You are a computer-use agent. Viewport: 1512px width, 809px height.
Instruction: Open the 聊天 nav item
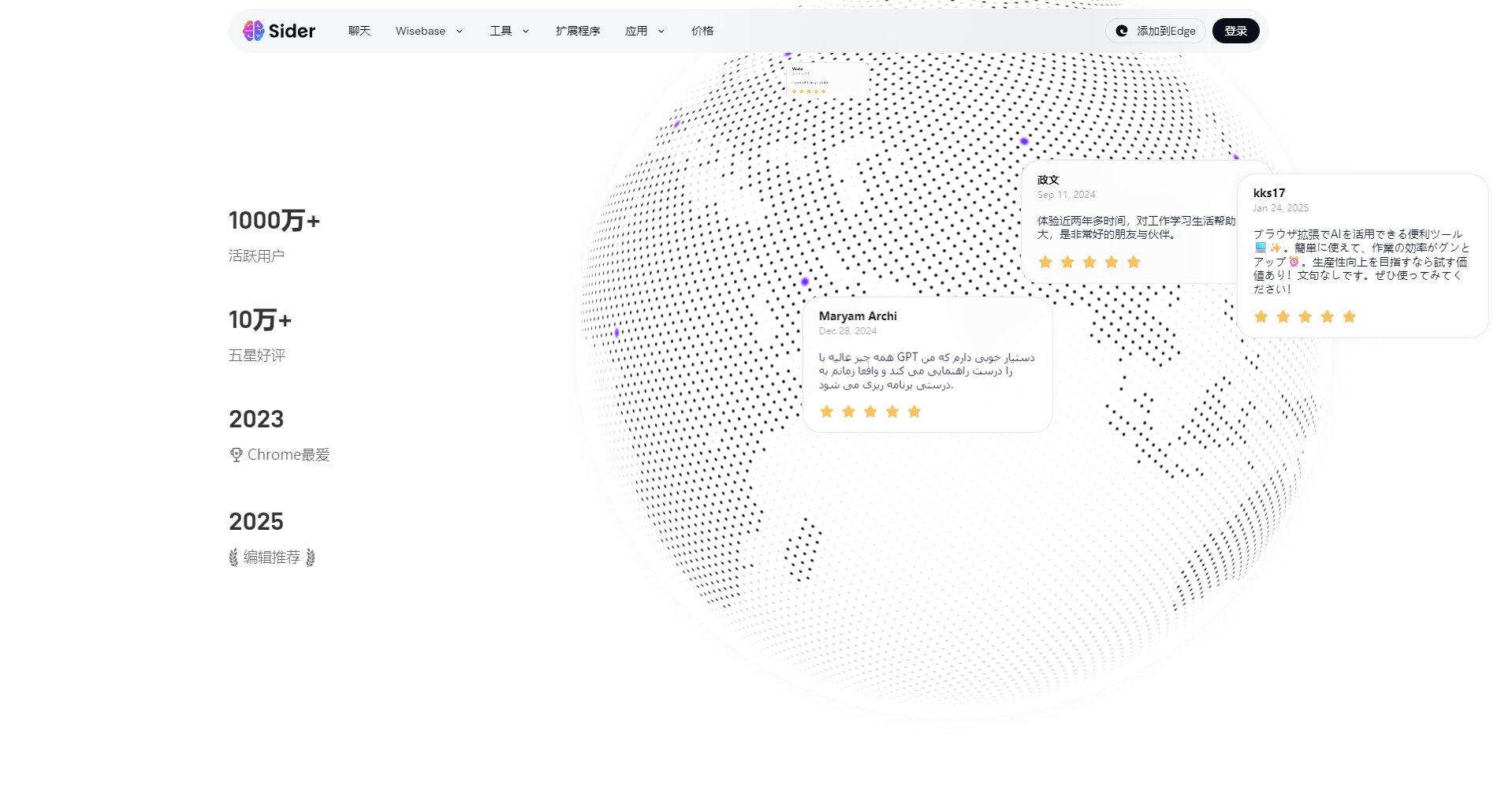pyautogui.click(x=359, y=31)
